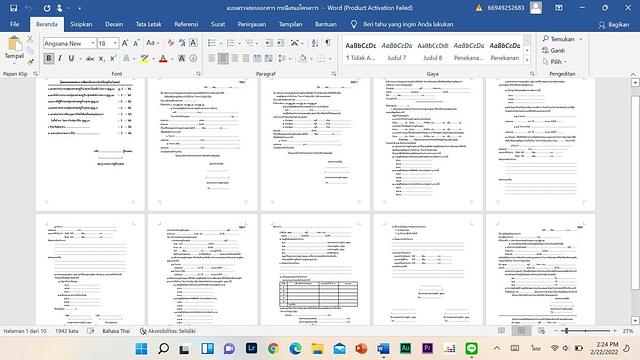
Task: Click the Temukan button
Action: (562, 39)
